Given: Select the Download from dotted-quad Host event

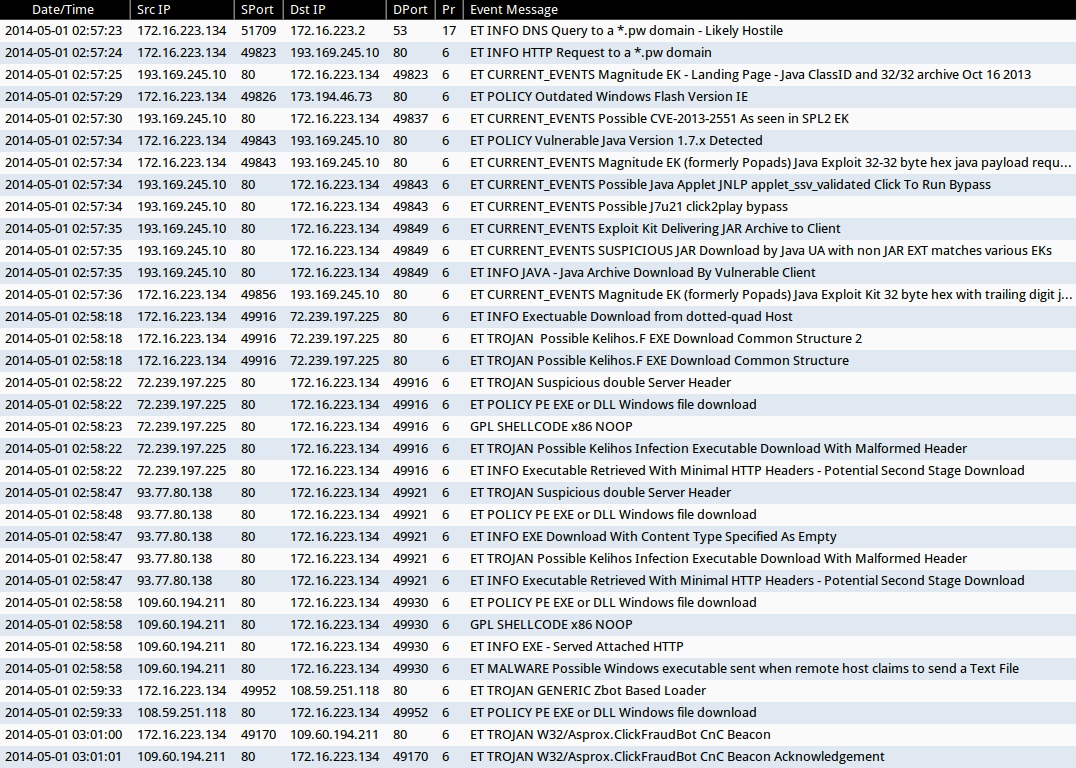Looking at the screenshot, I should [631, 317].
